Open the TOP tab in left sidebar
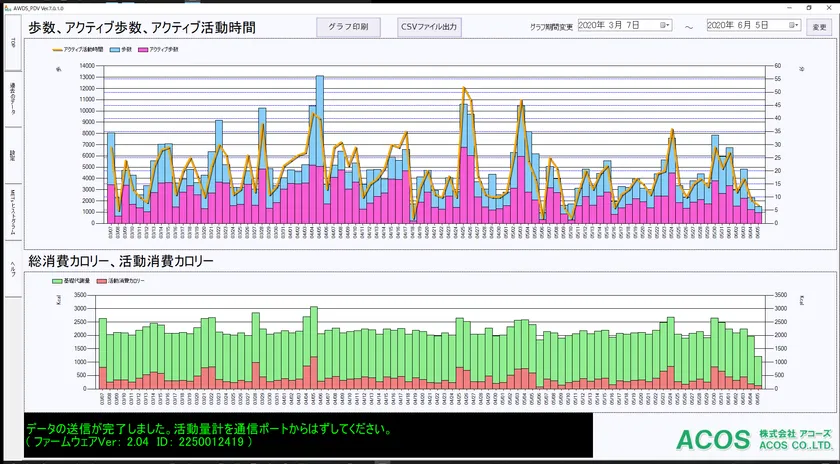Image resolution: width=840 pixels, height=464 pixels. 12,43
